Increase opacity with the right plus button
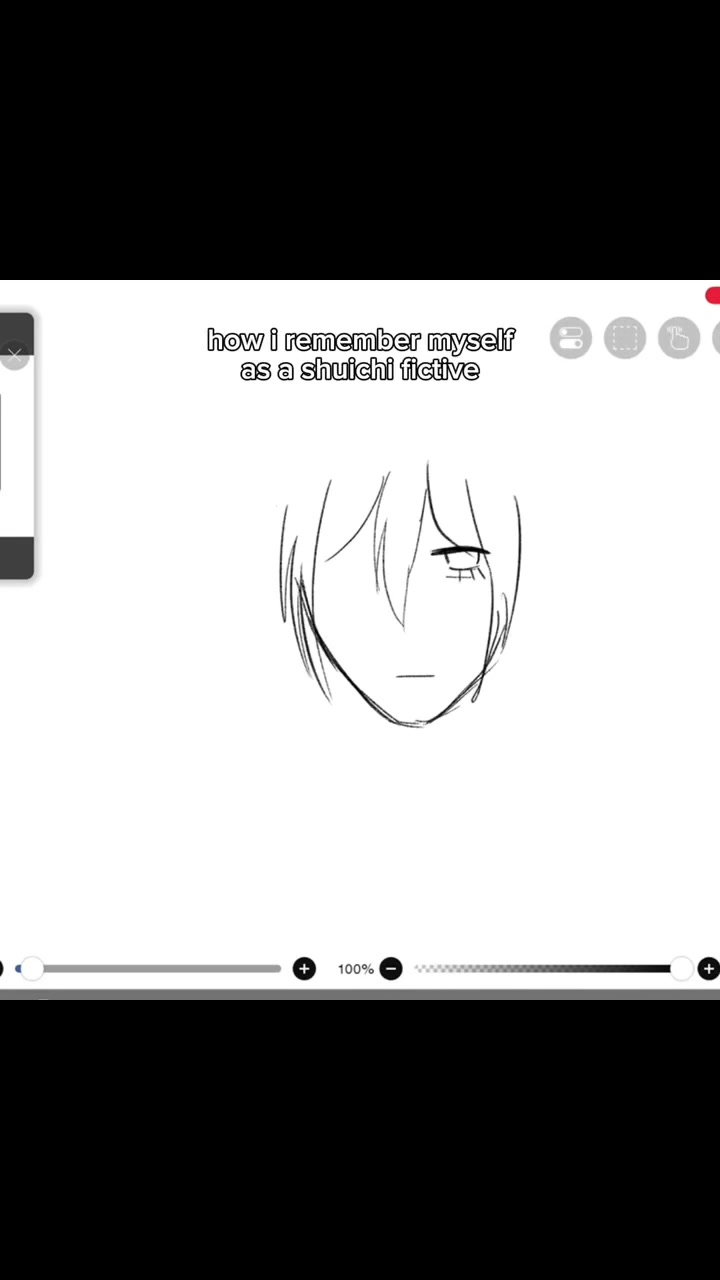This screenshot has height=1280, width=720. [x=708, y=968]
